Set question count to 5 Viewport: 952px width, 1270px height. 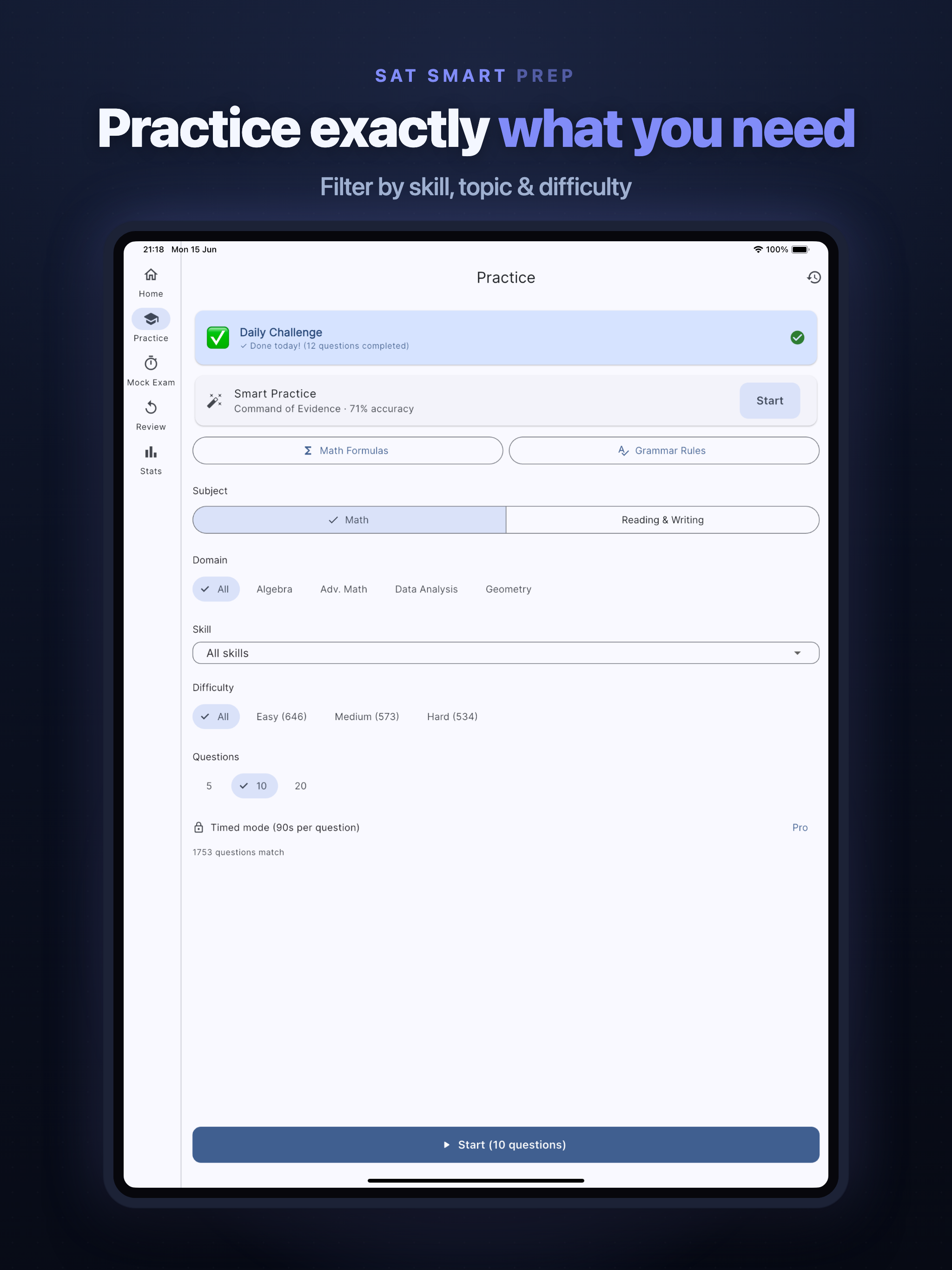(209, 786)
